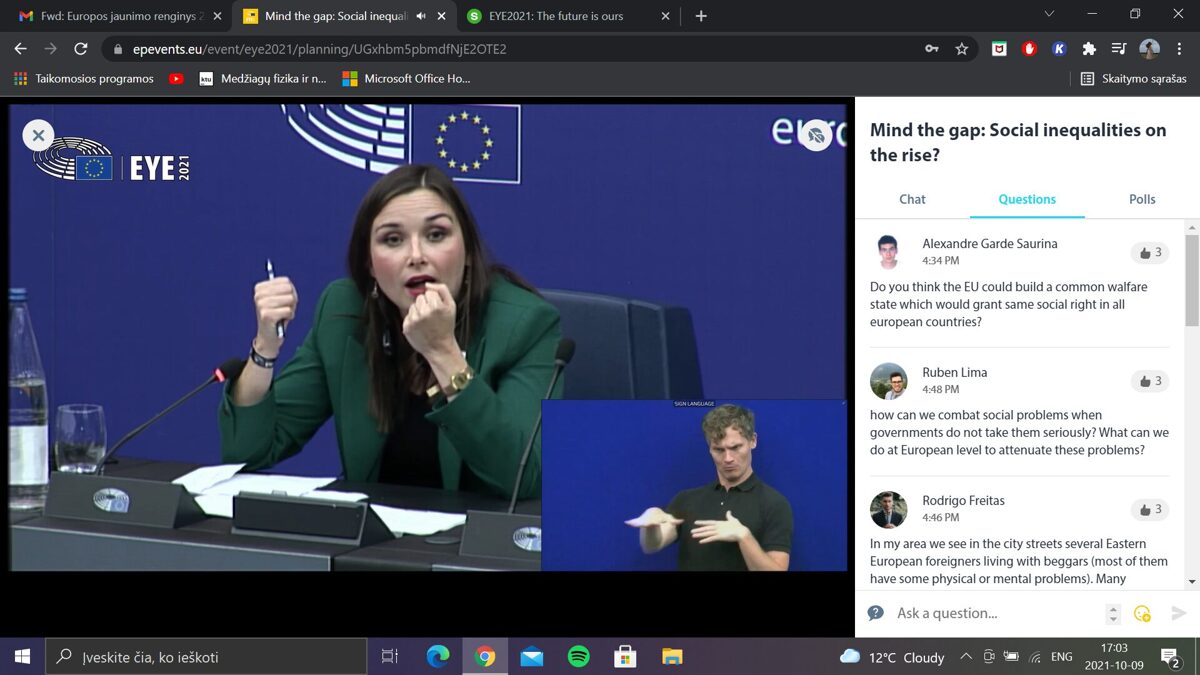This screenshot has height=675, width=1200.
Task: Click the question mark bubble icon
Action: click(875, 613)
